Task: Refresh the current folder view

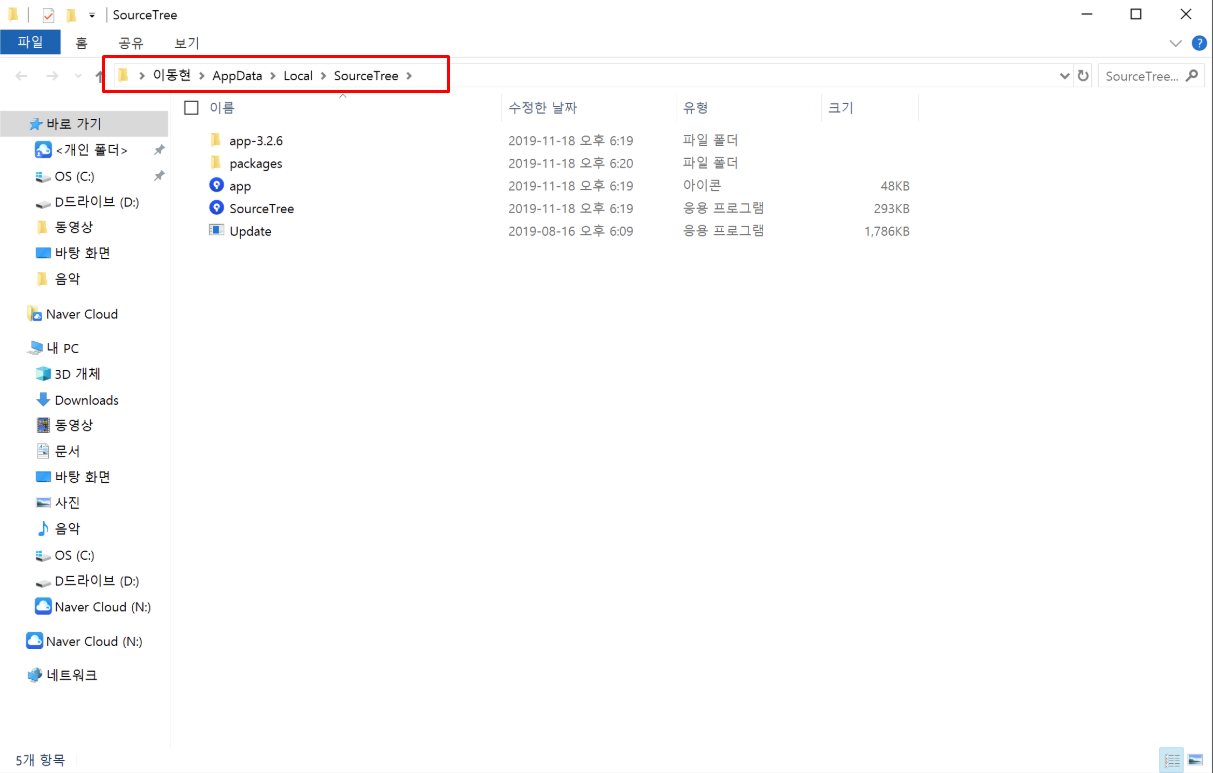Action: (1083, 76)
